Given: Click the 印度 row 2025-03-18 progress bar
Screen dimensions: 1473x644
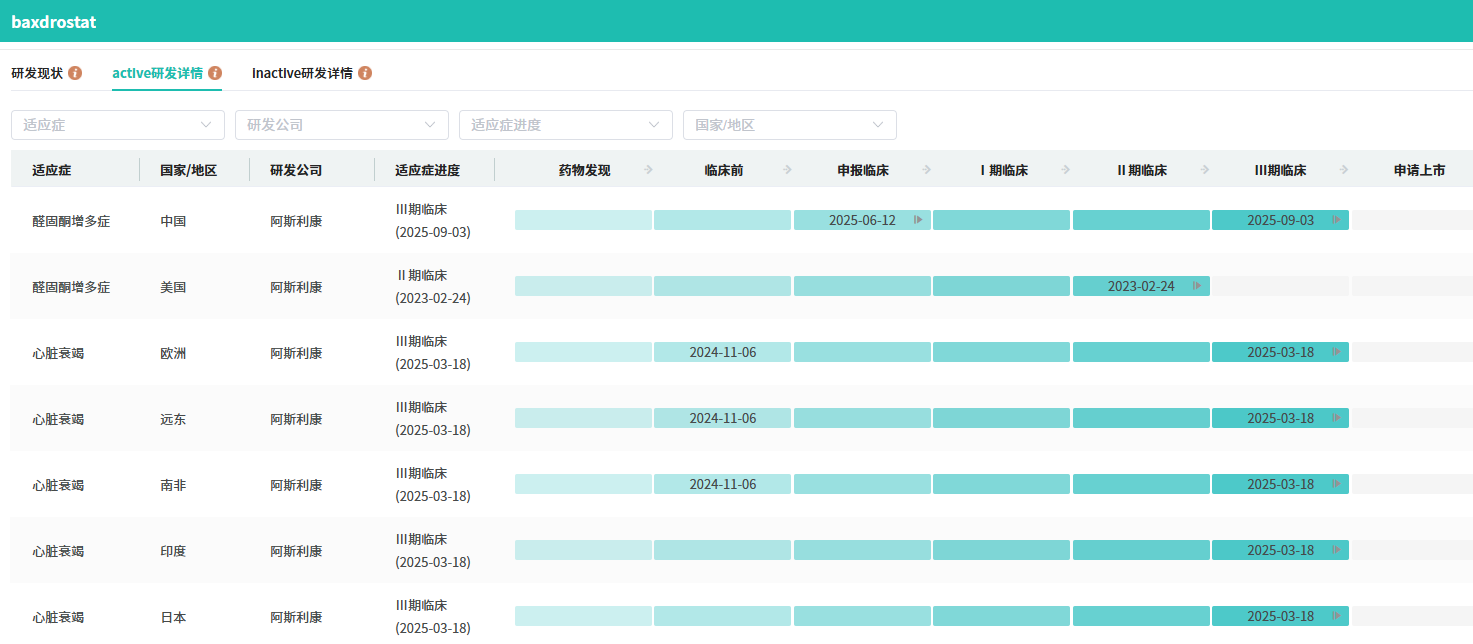Looking at the screenshot, I should pos(1280,550).
